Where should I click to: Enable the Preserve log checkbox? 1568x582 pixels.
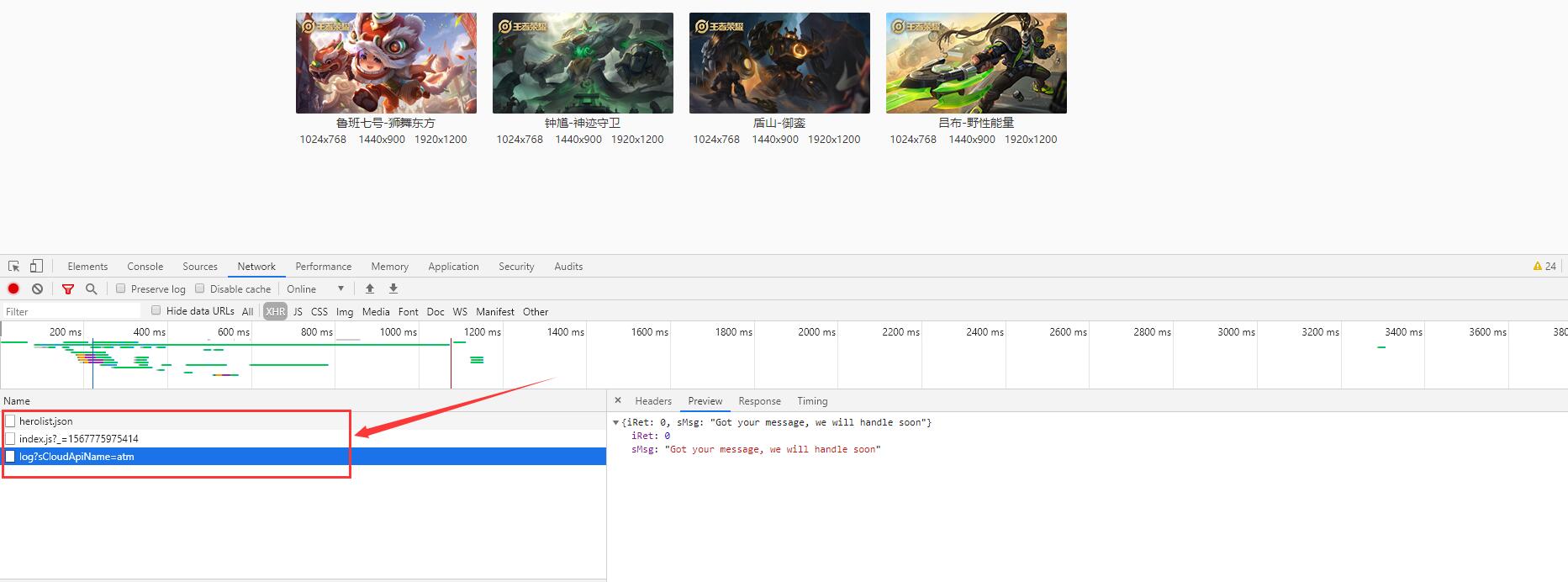(x=121, y=288)
